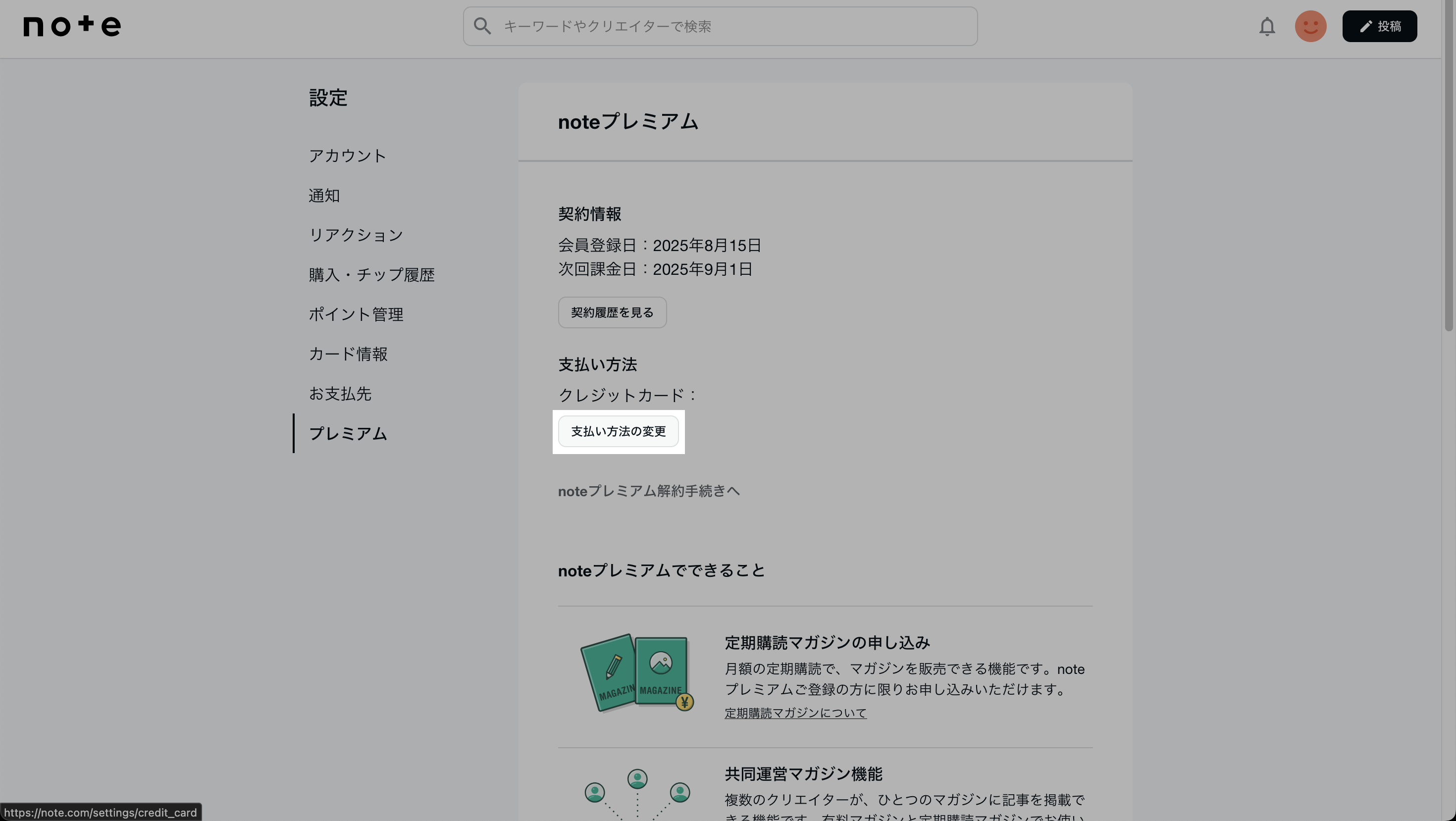Select お支払先 in sidebar
The width and height of the screenshot is (1456, 821).
pos(340,394)
